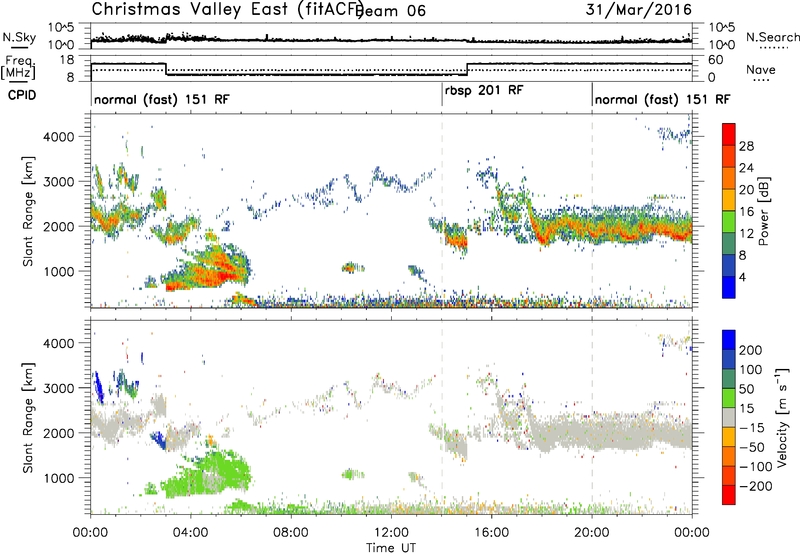Screen dimensions: 800x554
Task: Click the '1000' tick on the velocity panel
Action: click(x=58, y=478)
